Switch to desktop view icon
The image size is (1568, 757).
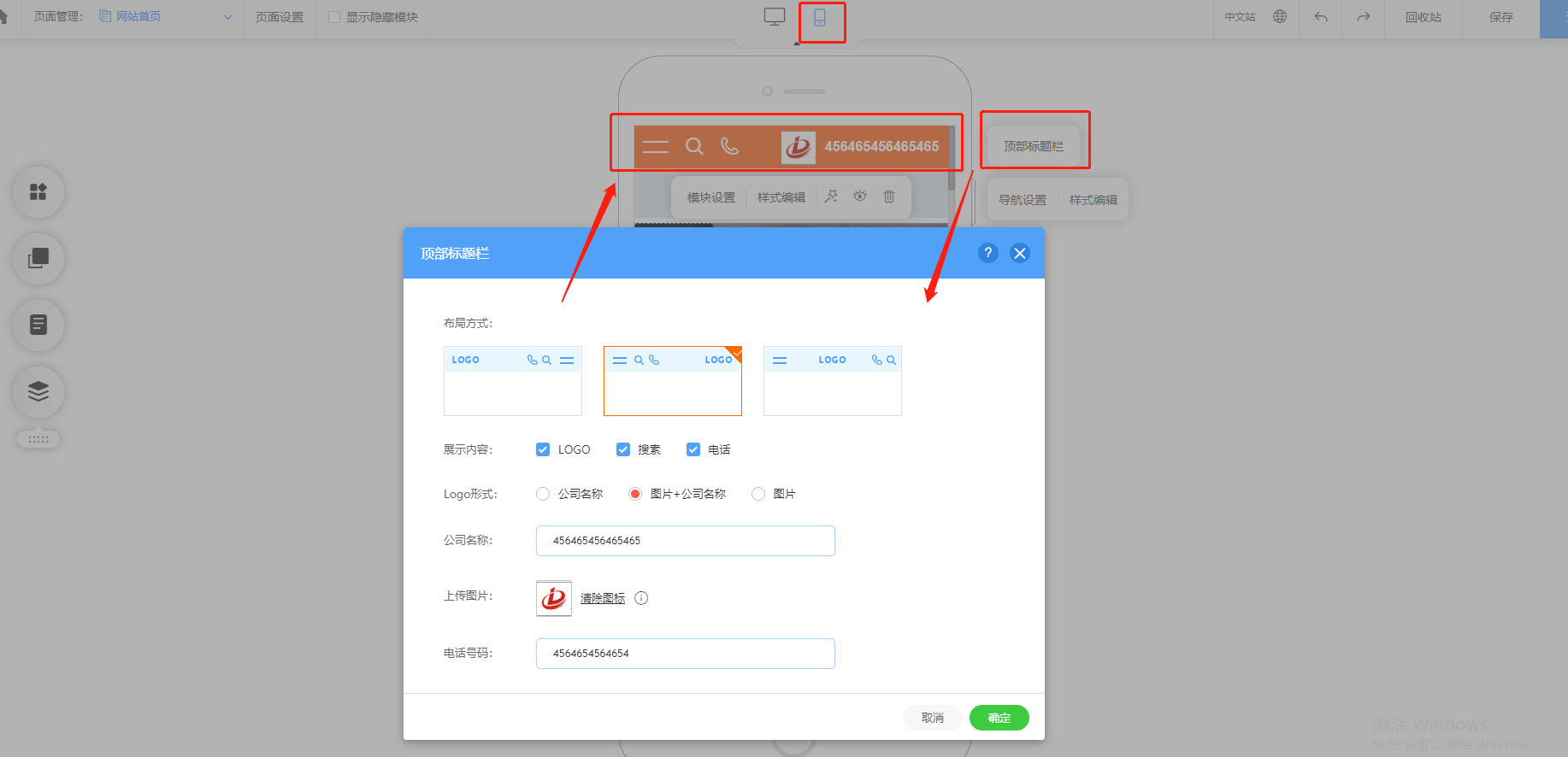point(775,17)
